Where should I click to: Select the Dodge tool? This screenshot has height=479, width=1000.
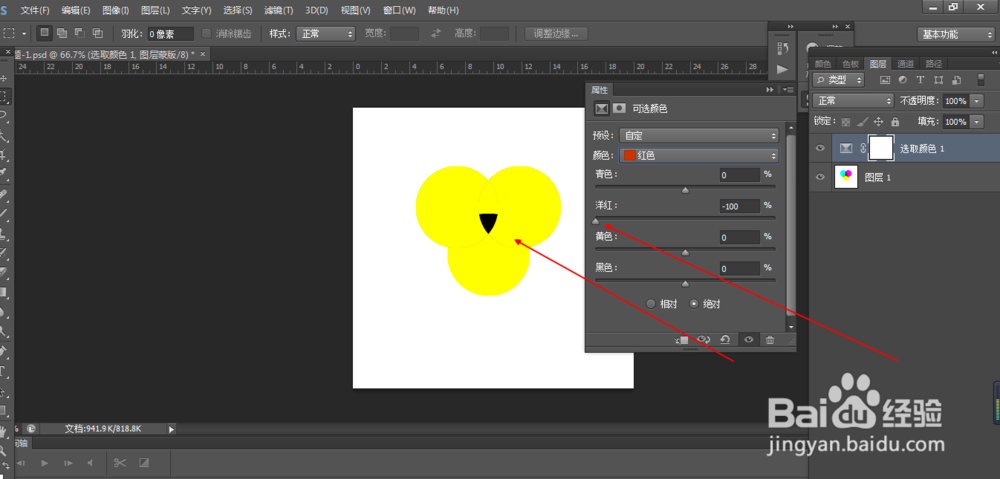click(x=4, y=332)
